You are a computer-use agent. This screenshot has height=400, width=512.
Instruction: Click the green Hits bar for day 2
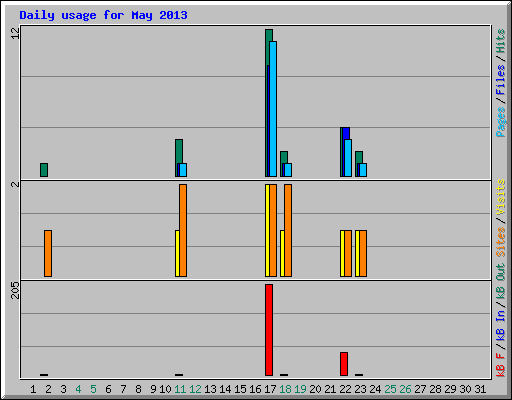coord(44,170)
